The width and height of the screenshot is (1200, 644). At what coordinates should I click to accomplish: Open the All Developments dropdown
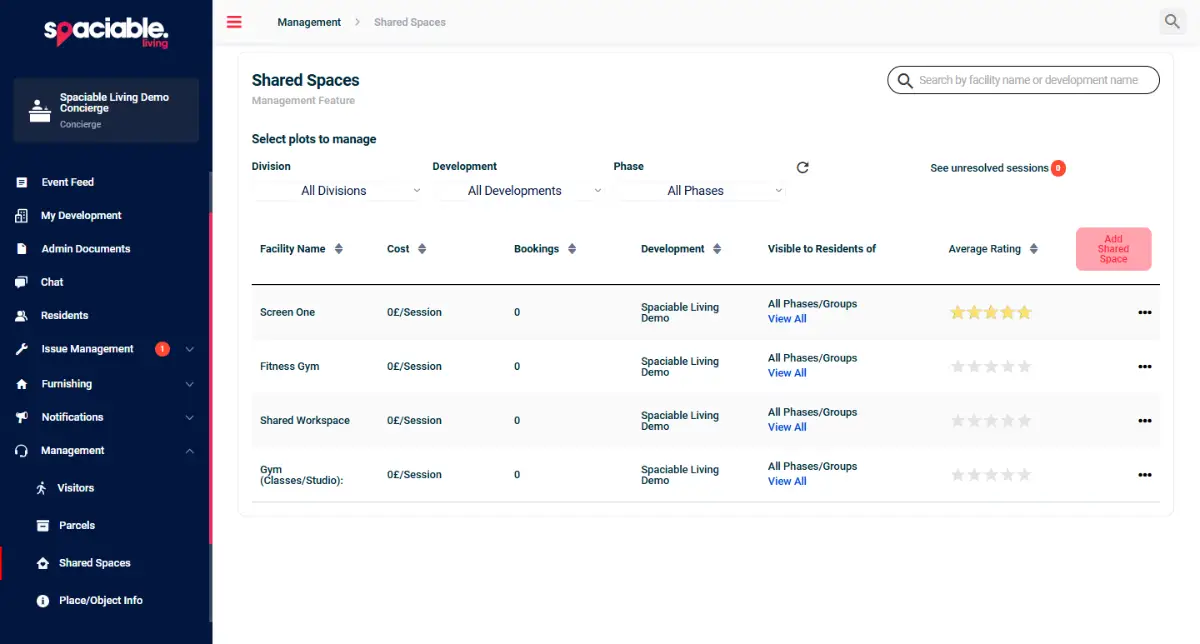[518, 191]
